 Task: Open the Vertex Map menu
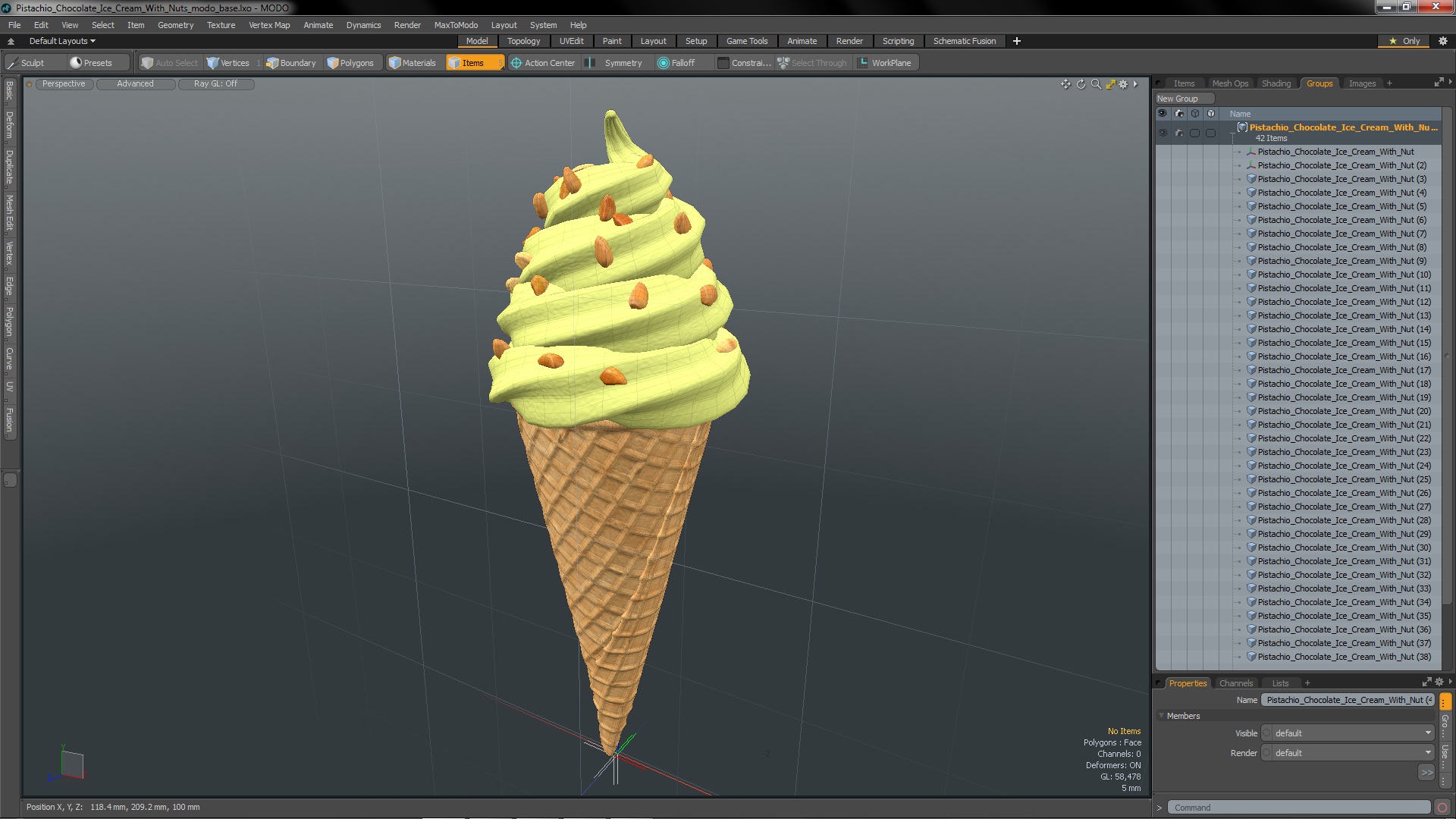tap(269, 25)
